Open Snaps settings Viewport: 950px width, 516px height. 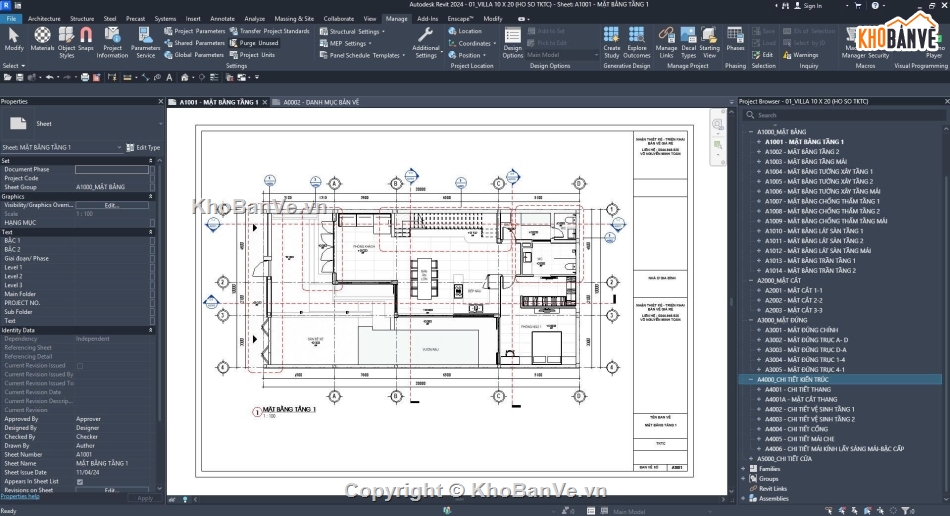[x=86, y=40]
